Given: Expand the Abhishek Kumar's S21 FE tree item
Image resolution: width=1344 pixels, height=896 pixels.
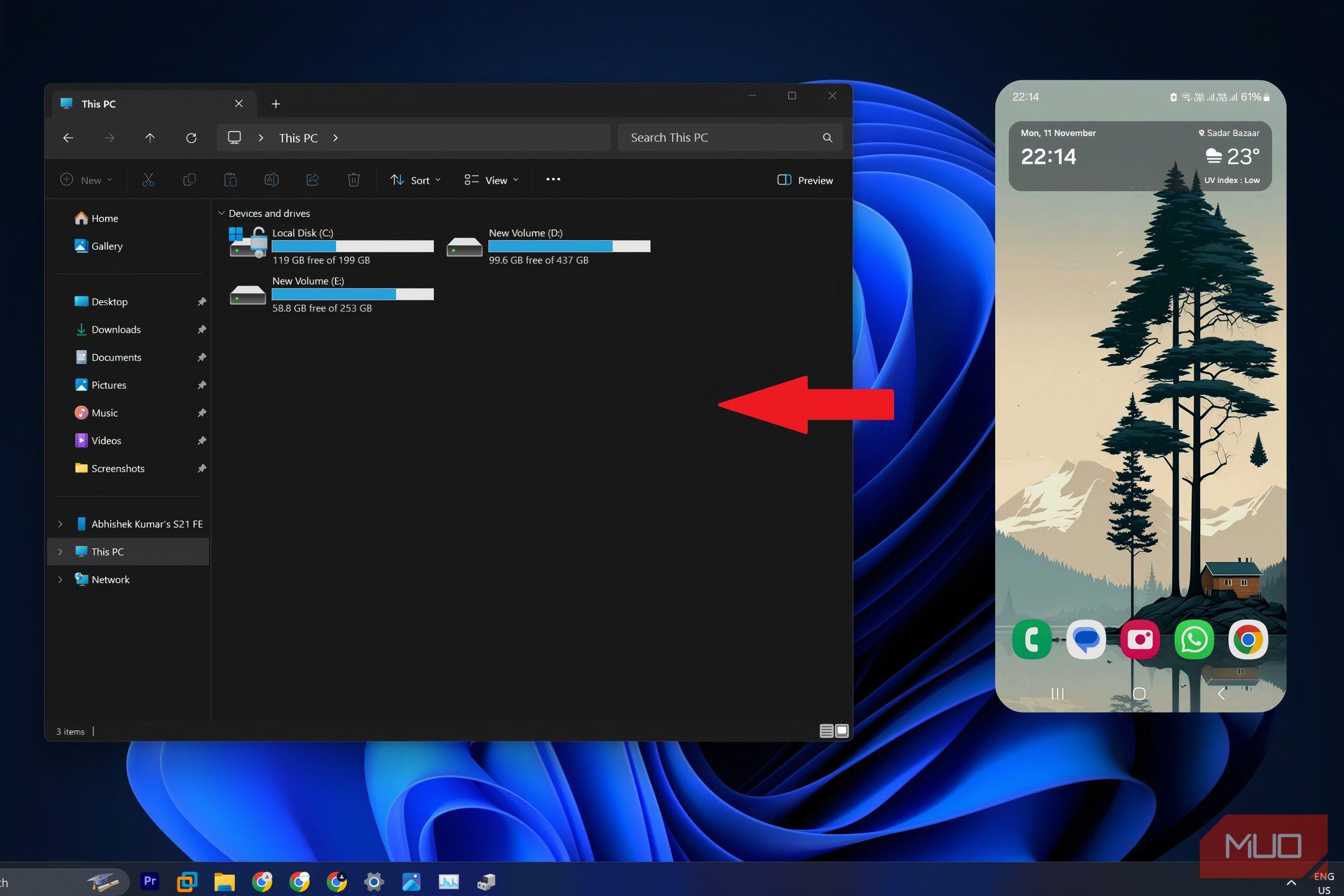Looking at the screenshot, I should pyautogui.click(x=60, y=524).
